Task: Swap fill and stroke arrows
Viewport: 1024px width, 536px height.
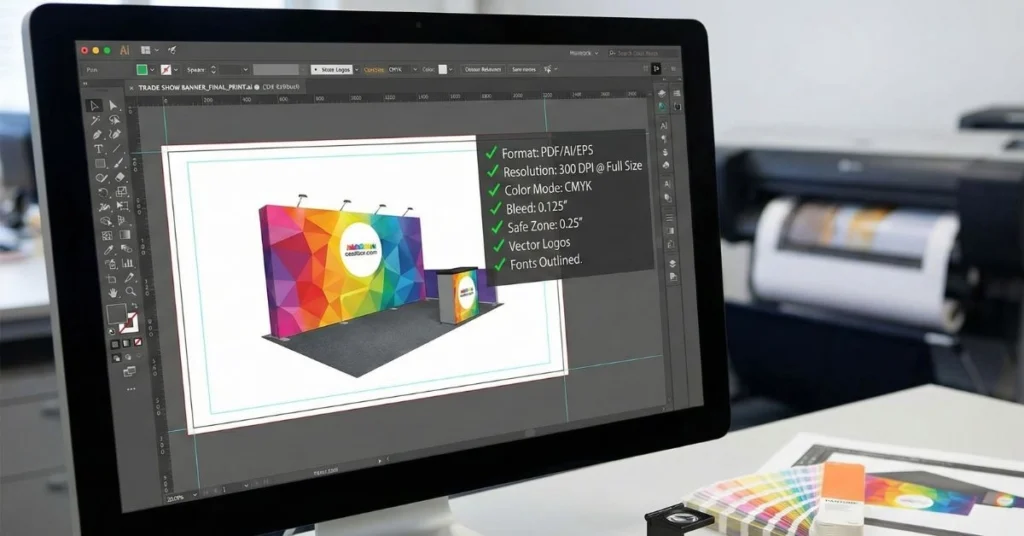Action: 135,306
